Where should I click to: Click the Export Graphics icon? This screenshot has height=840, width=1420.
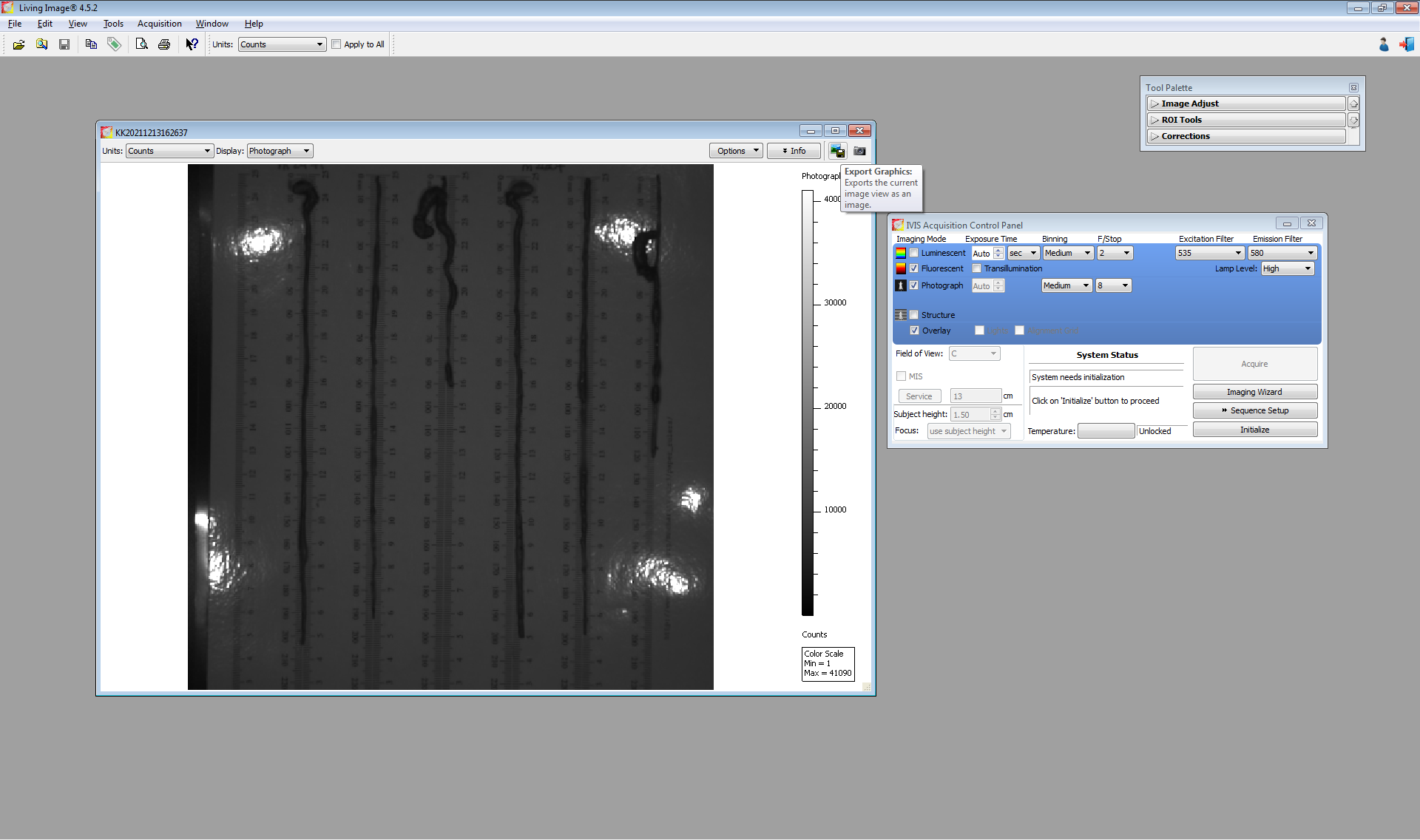(x=836, y=151)
